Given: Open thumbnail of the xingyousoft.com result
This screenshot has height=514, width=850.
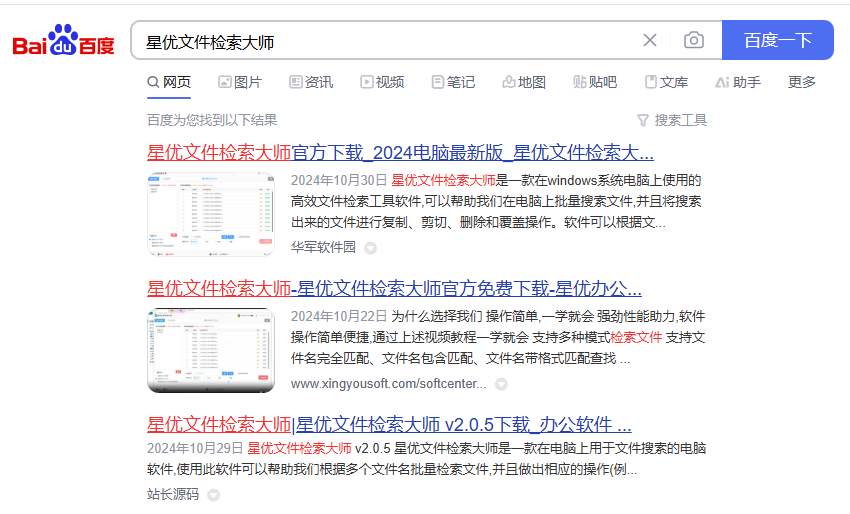Looking at the screenshot, I should coord(211,350).
